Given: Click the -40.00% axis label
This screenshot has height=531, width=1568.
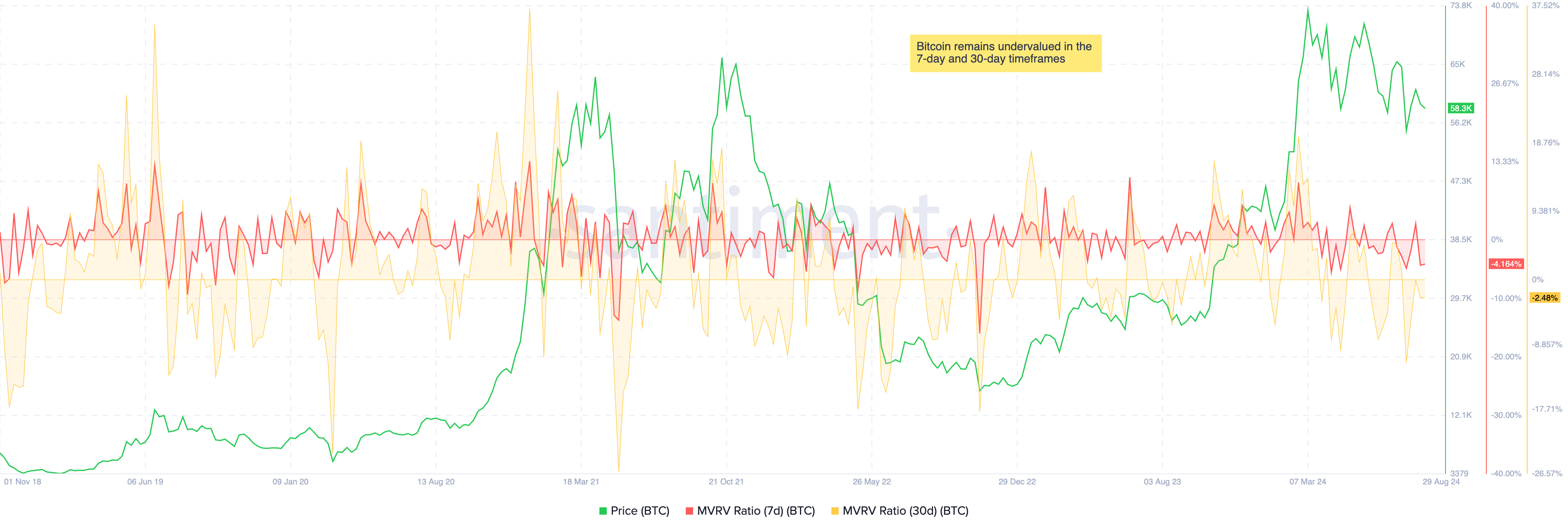Looking at the screenshot, I should [1506, 473].
